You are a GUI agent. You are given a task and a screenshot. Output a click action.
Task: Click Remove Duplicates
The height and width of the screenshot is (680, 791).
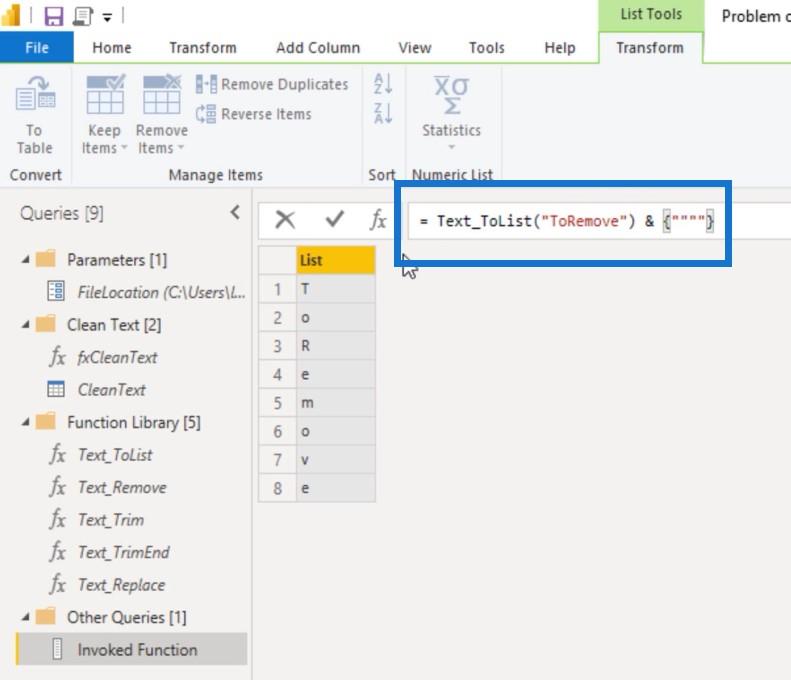pos(272,84)
